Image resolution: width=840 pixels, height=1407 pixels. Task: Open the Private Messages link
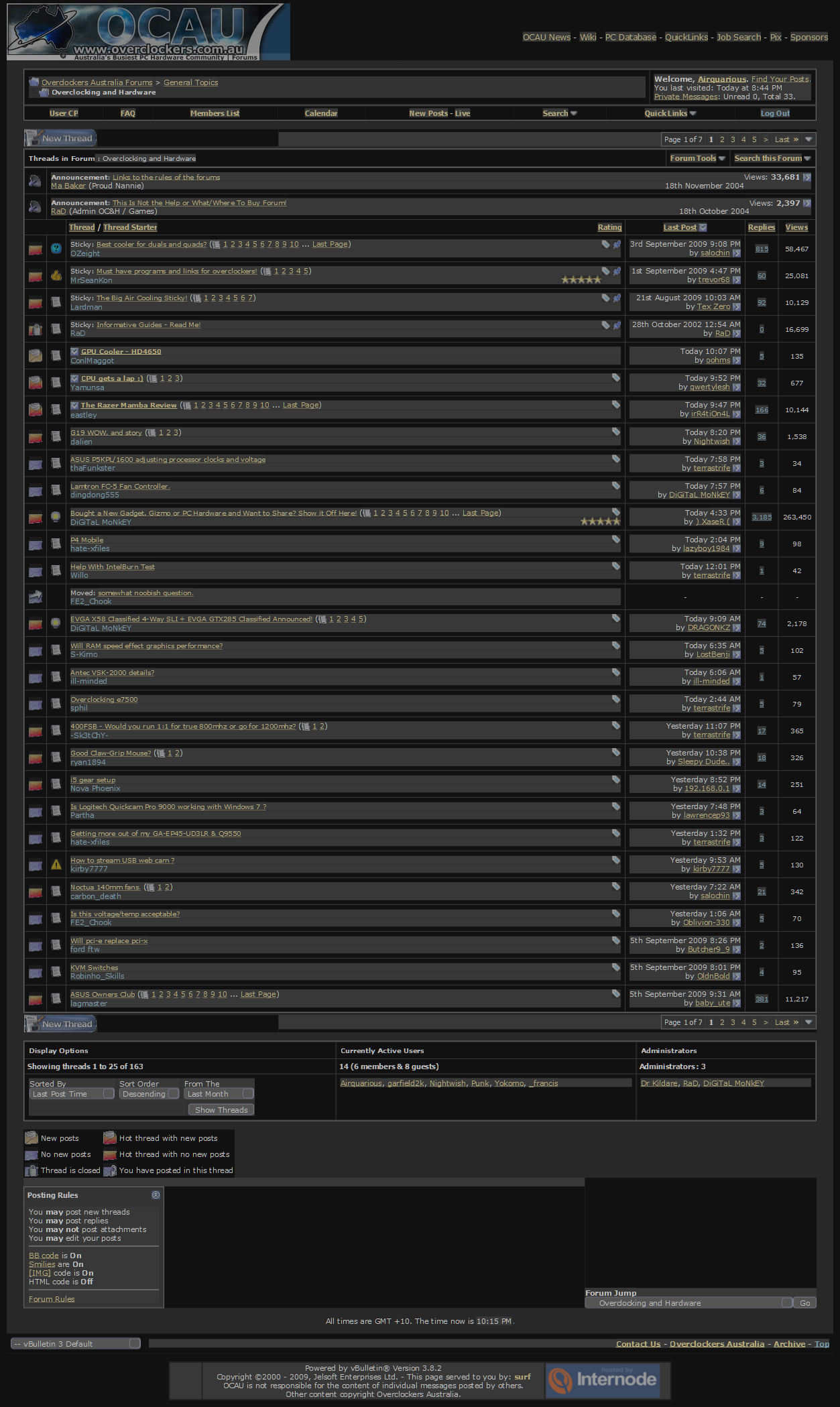pyautogui.click(x=686, y=97)
